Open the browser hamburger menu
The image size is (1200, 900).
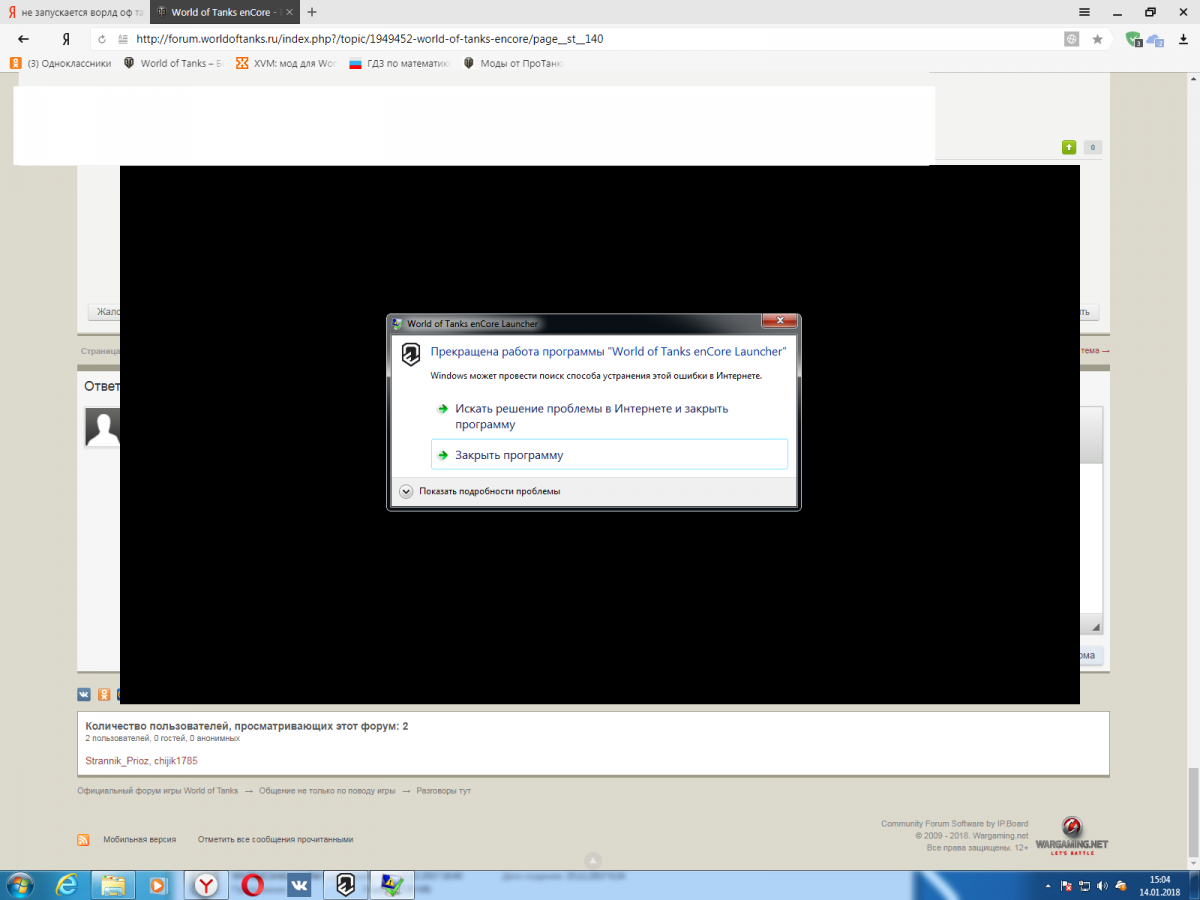click(1085, 12)
